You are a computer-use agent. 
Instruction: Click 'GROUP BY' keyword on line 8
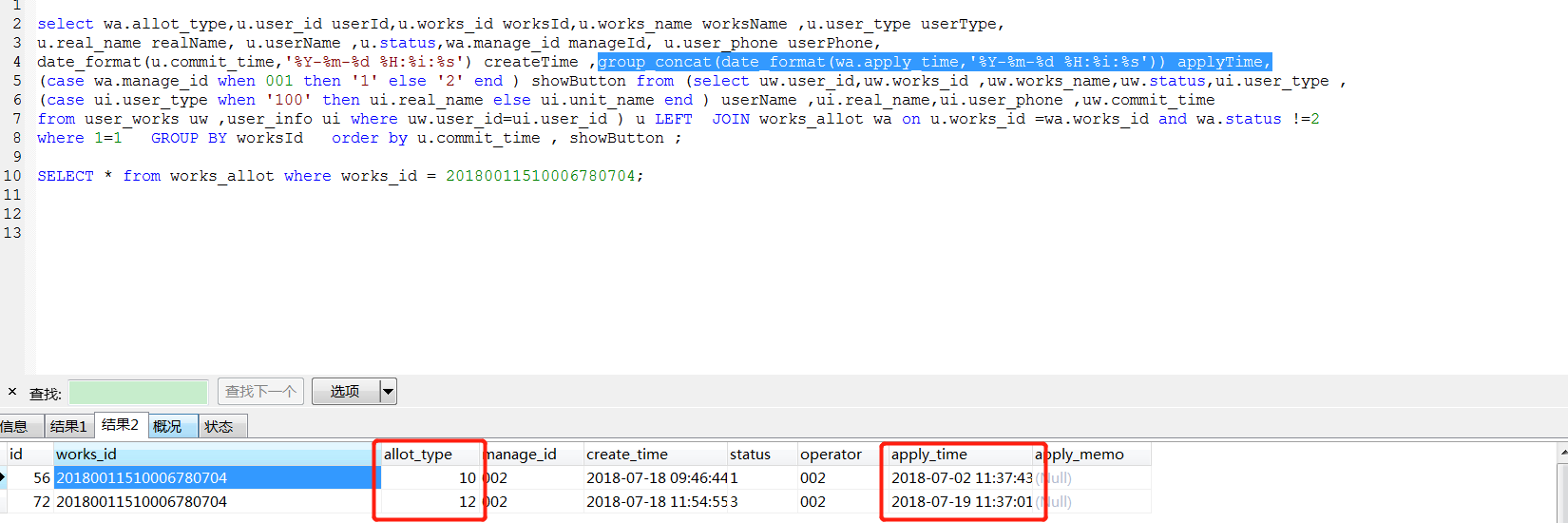click(189, 138)
